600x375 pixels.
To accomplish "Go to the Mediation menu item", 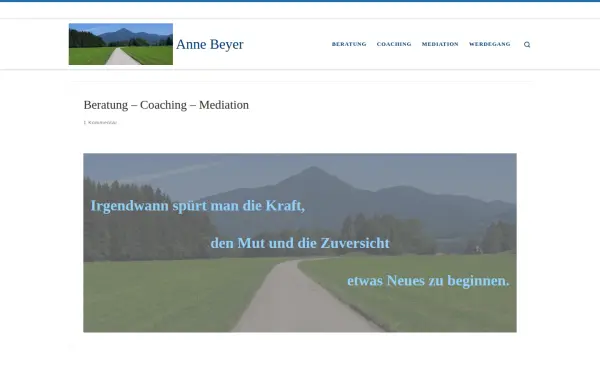I will pyautogui.click(x=440, y=44).
